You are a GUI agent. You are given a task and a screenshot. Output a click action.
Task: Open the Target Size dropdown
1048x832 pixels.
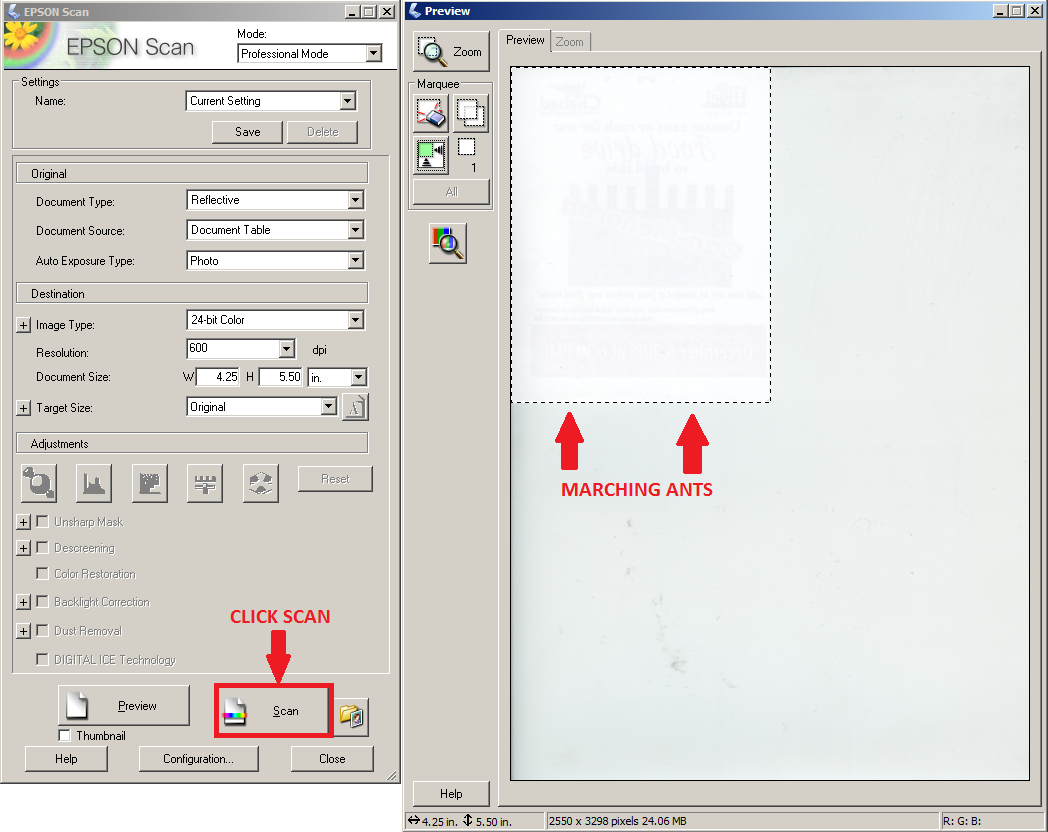pyautogui.click(x=262, y=406)
